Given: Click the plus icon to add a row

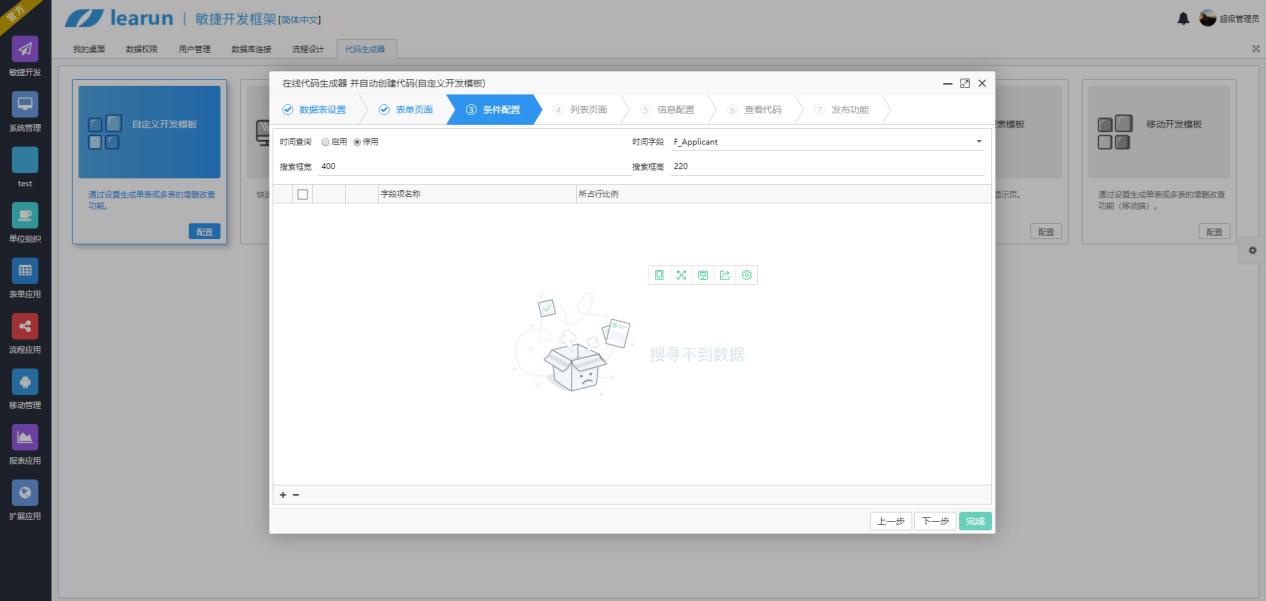Looking at the screenshot, I should 283,495.
